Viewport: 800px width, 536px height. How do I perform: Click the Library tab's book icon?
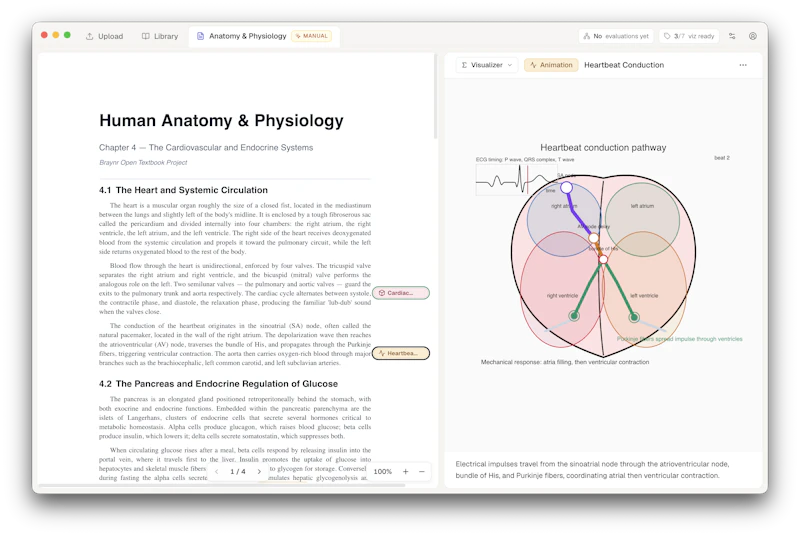click(146, 36)
